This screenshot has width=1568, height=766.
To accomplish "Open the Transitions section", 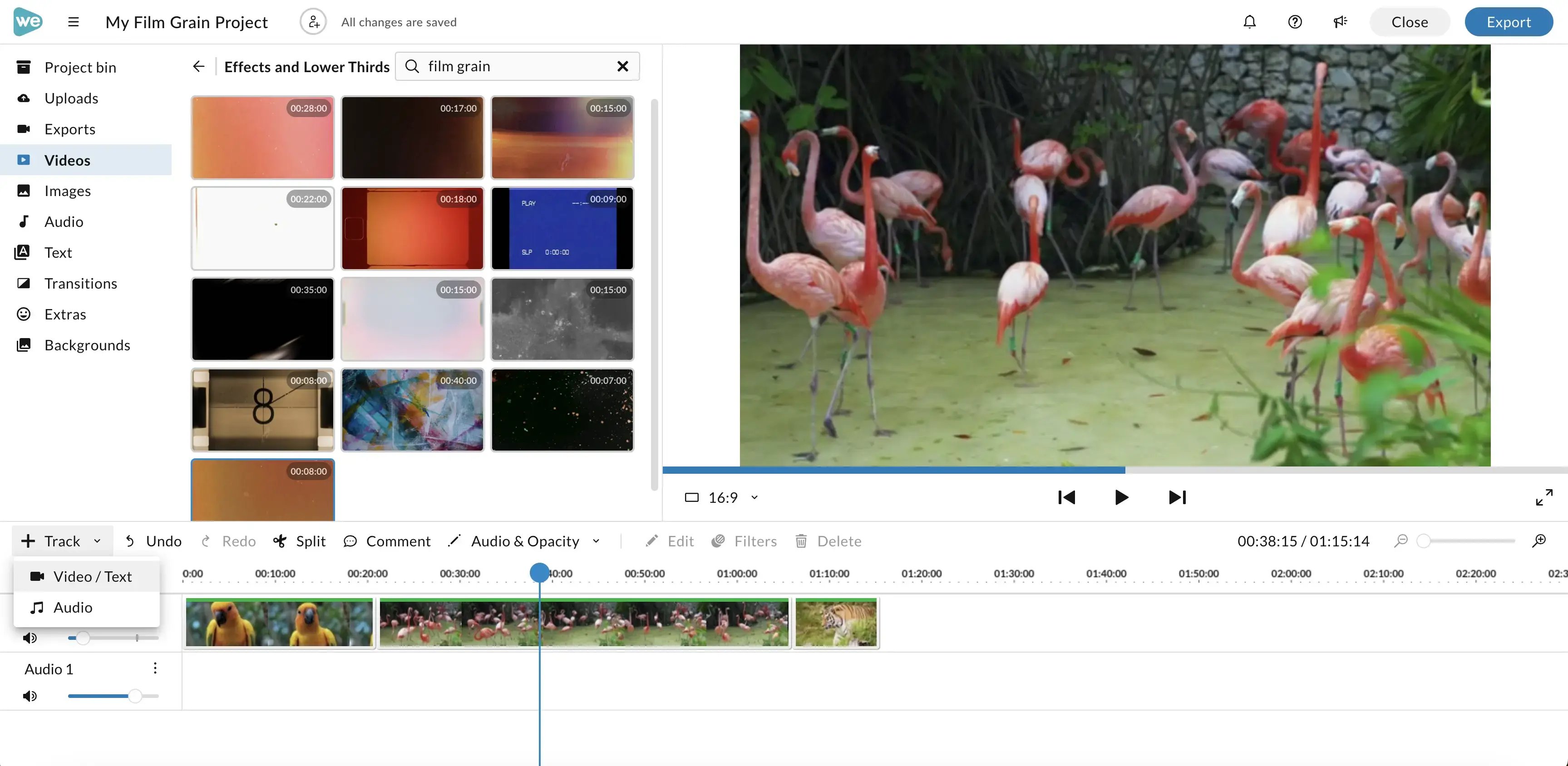I will point(86,284).
